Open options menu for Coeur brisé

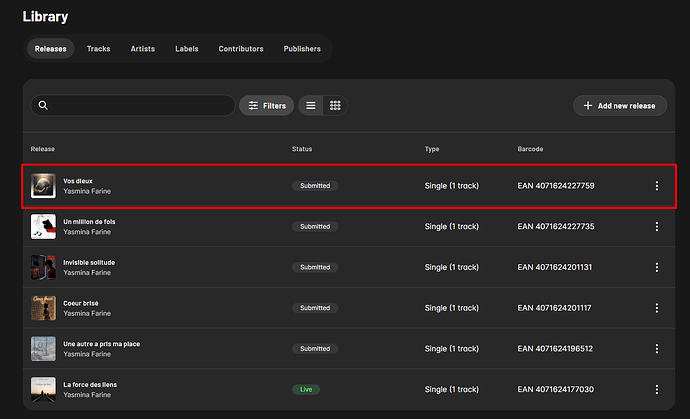tap(657, 308)
